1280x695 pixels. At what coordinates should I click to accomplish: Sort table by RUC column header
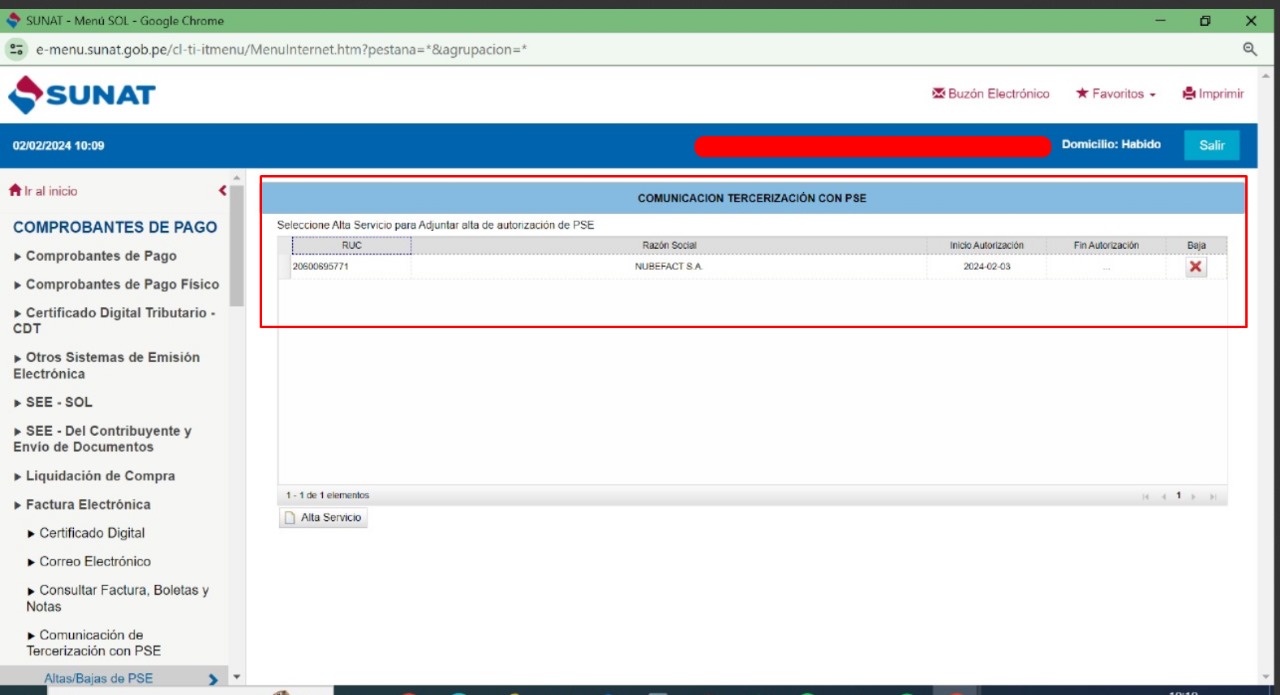[351, 246]
